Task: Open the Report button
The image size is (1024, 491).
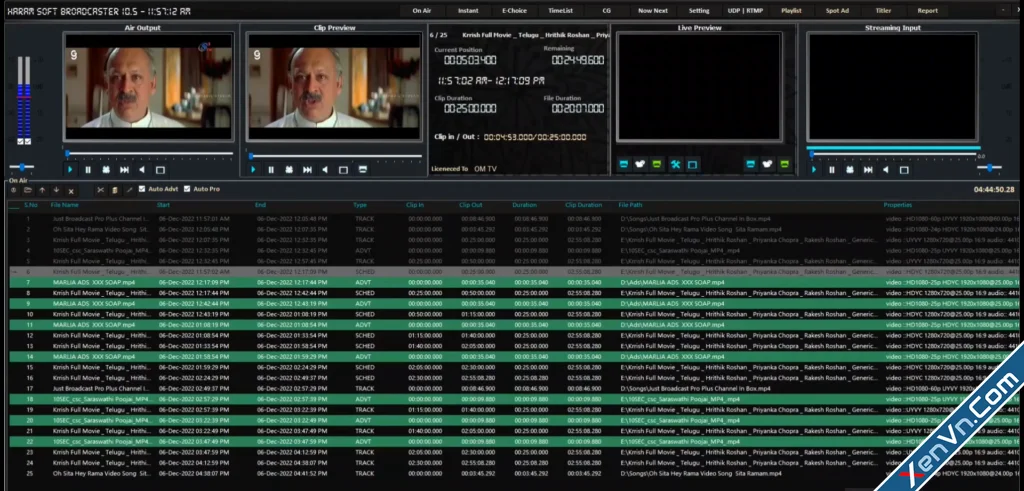Action: pos(927,10)
